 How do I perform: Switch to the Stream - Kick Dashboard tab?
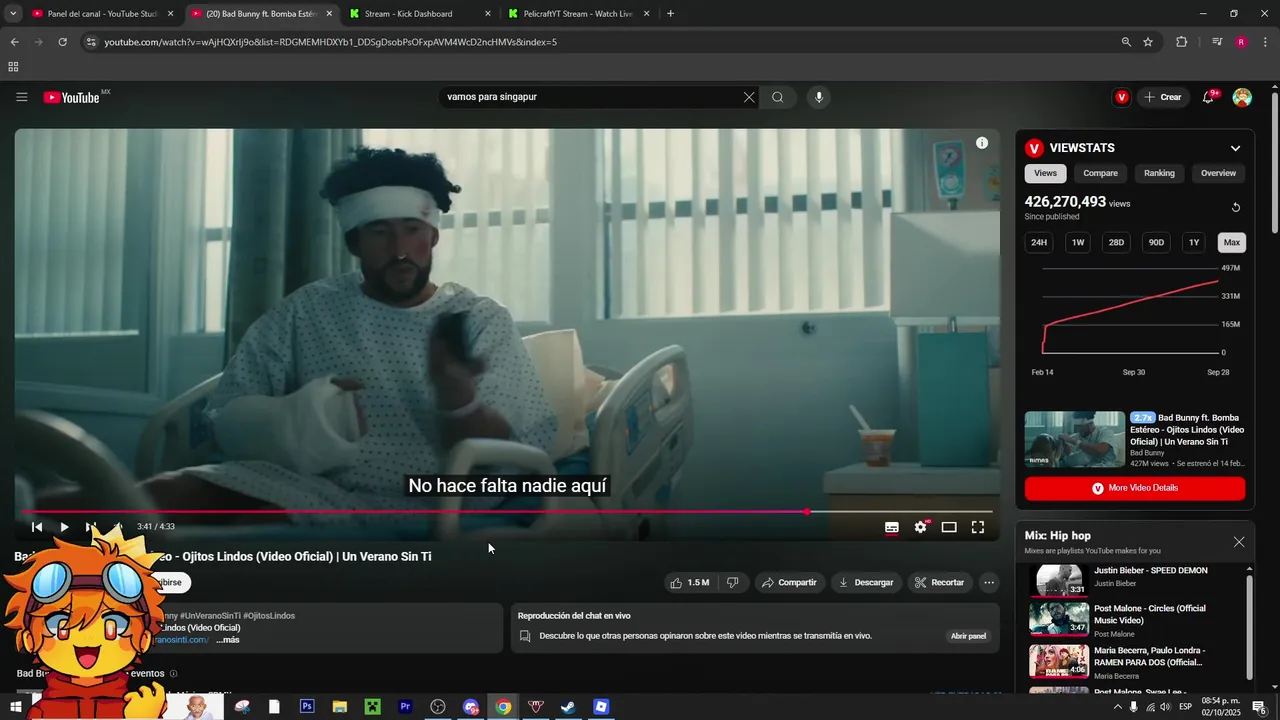(420, 14)
